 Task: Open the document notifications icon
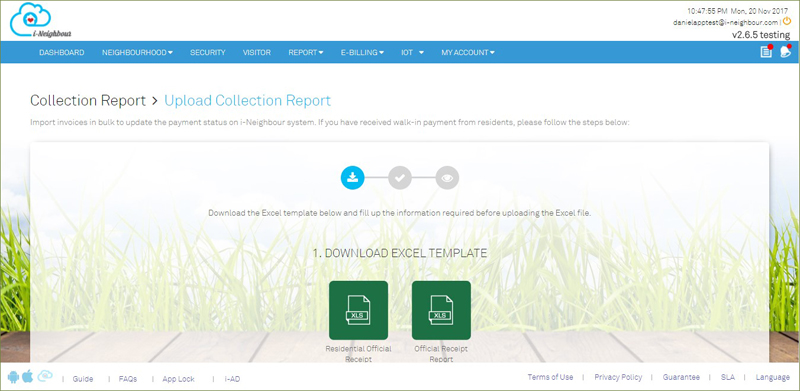(766, 51)
